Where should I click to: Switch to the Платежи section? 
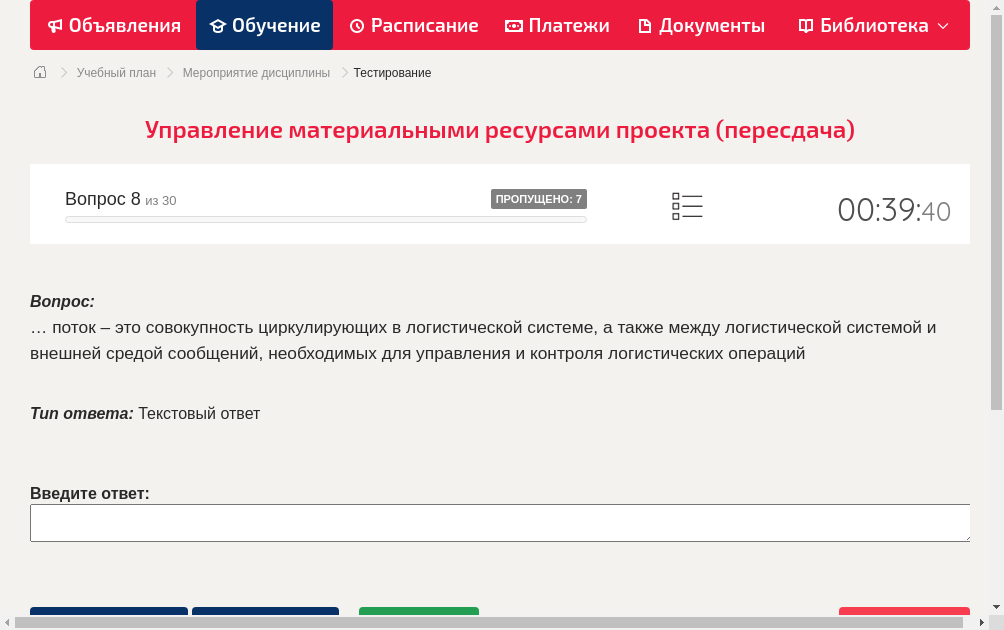click(557, 25)
